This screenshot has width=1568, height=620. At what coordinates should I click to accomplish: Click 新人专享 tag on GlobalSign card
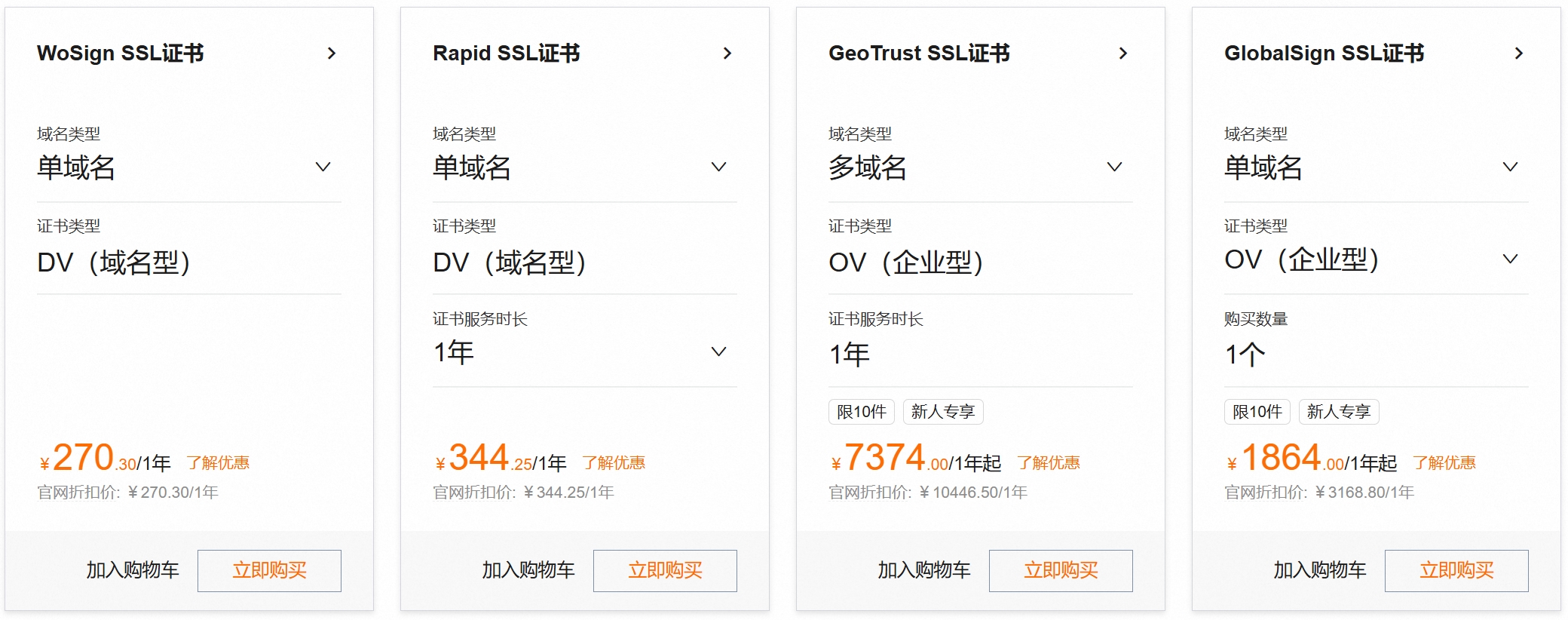[1339, 412]
